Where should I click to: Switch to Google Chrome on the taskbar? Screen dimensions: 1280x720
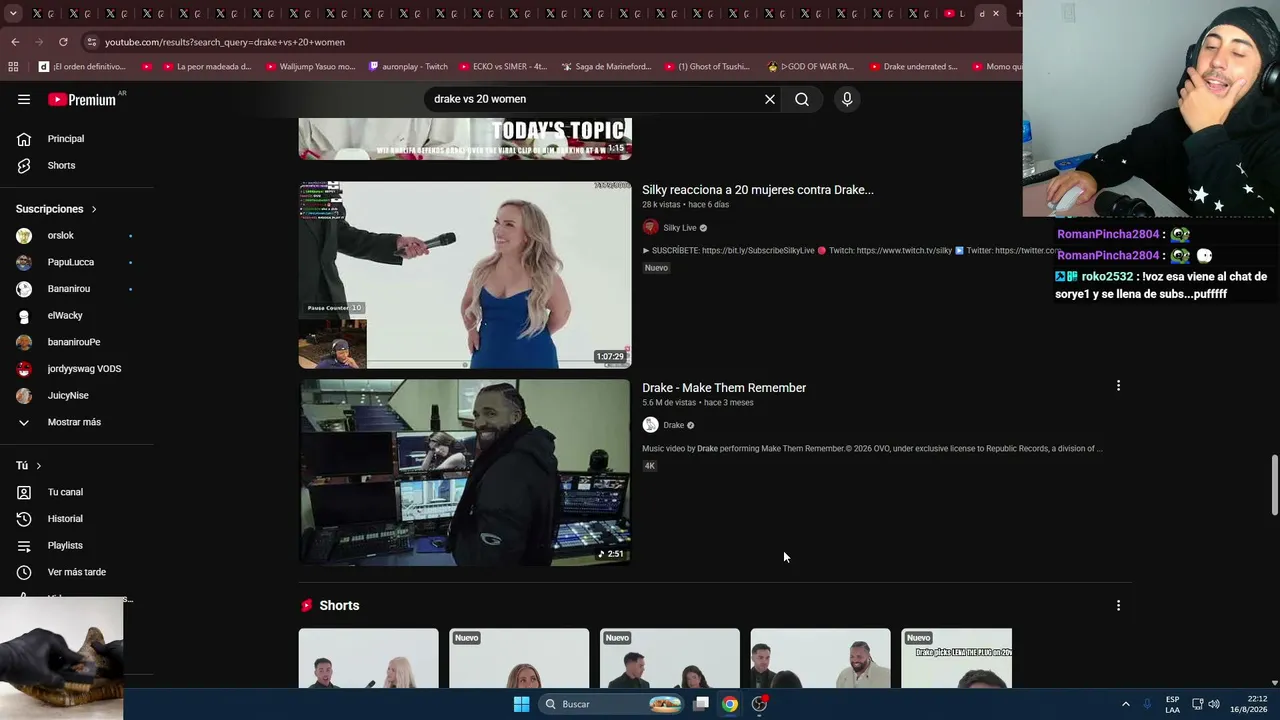coord(730,704)
